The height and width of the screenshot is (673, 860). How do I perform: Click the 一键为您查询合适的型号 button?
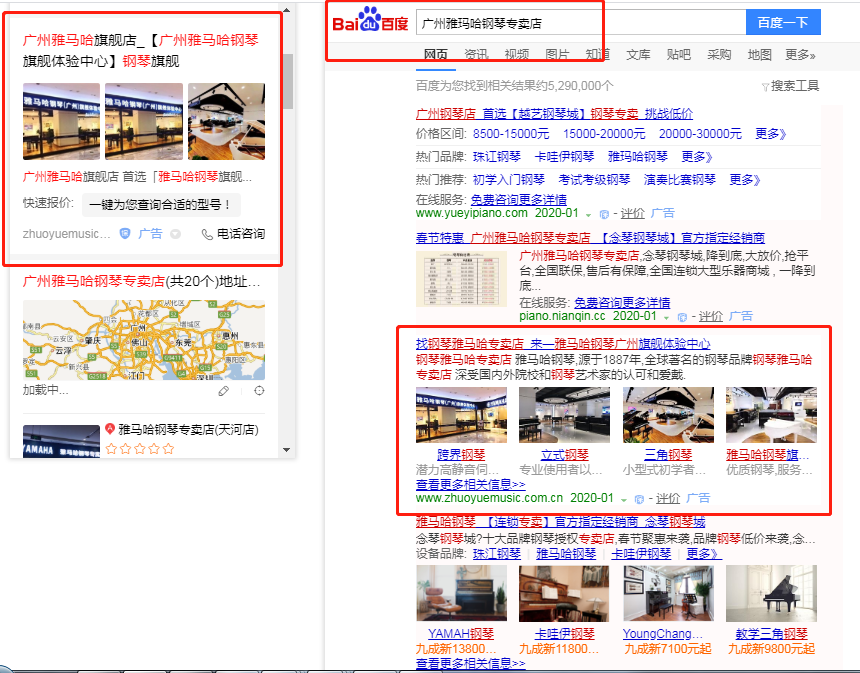point(161,205)
